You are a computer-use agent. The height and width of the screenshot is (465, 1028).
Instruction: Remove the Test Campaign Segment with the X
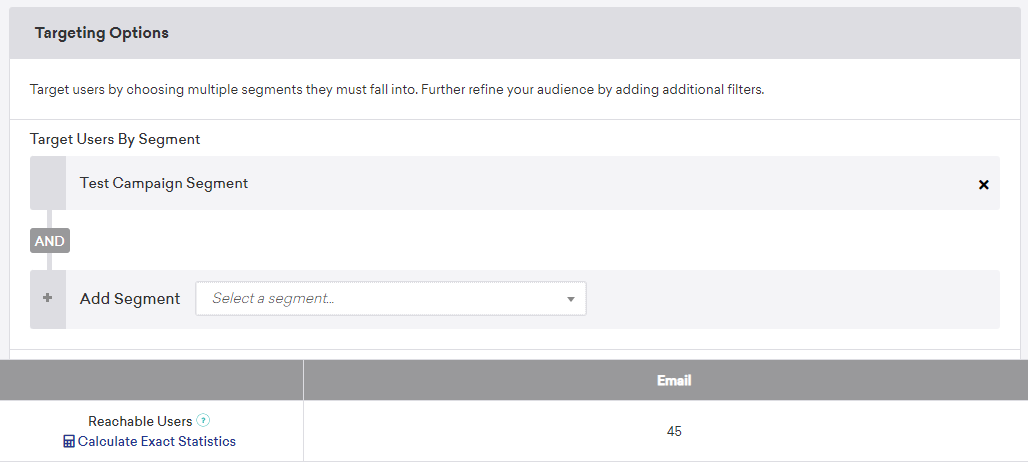point(983,185)
